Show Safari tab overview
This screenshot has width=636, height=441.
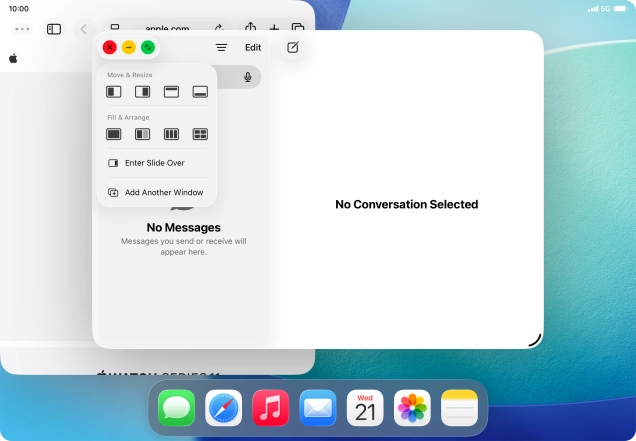pyautogui.click(x=298, y=27)
